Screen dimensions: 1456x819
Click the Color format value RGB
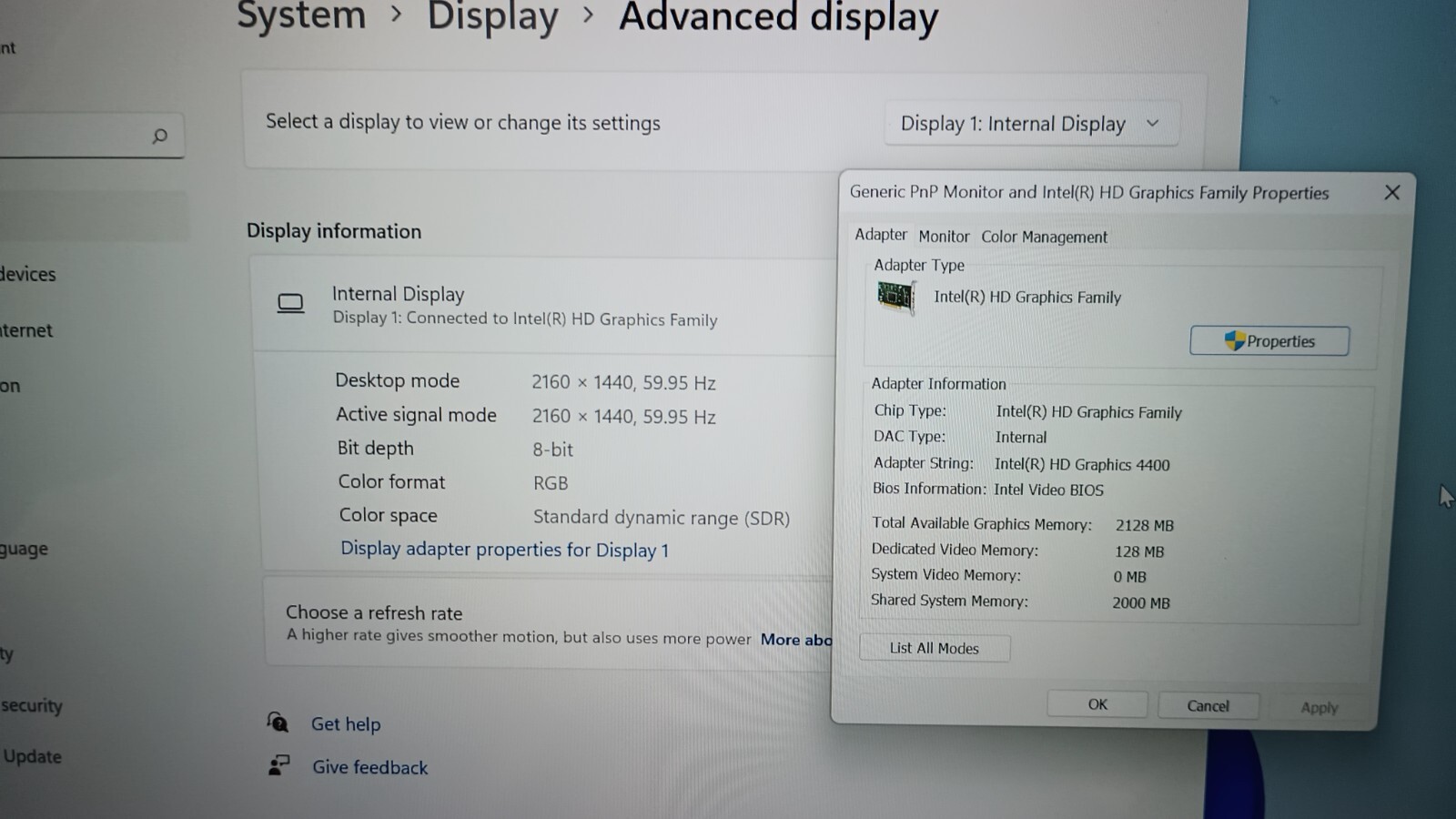coord(551,483)
